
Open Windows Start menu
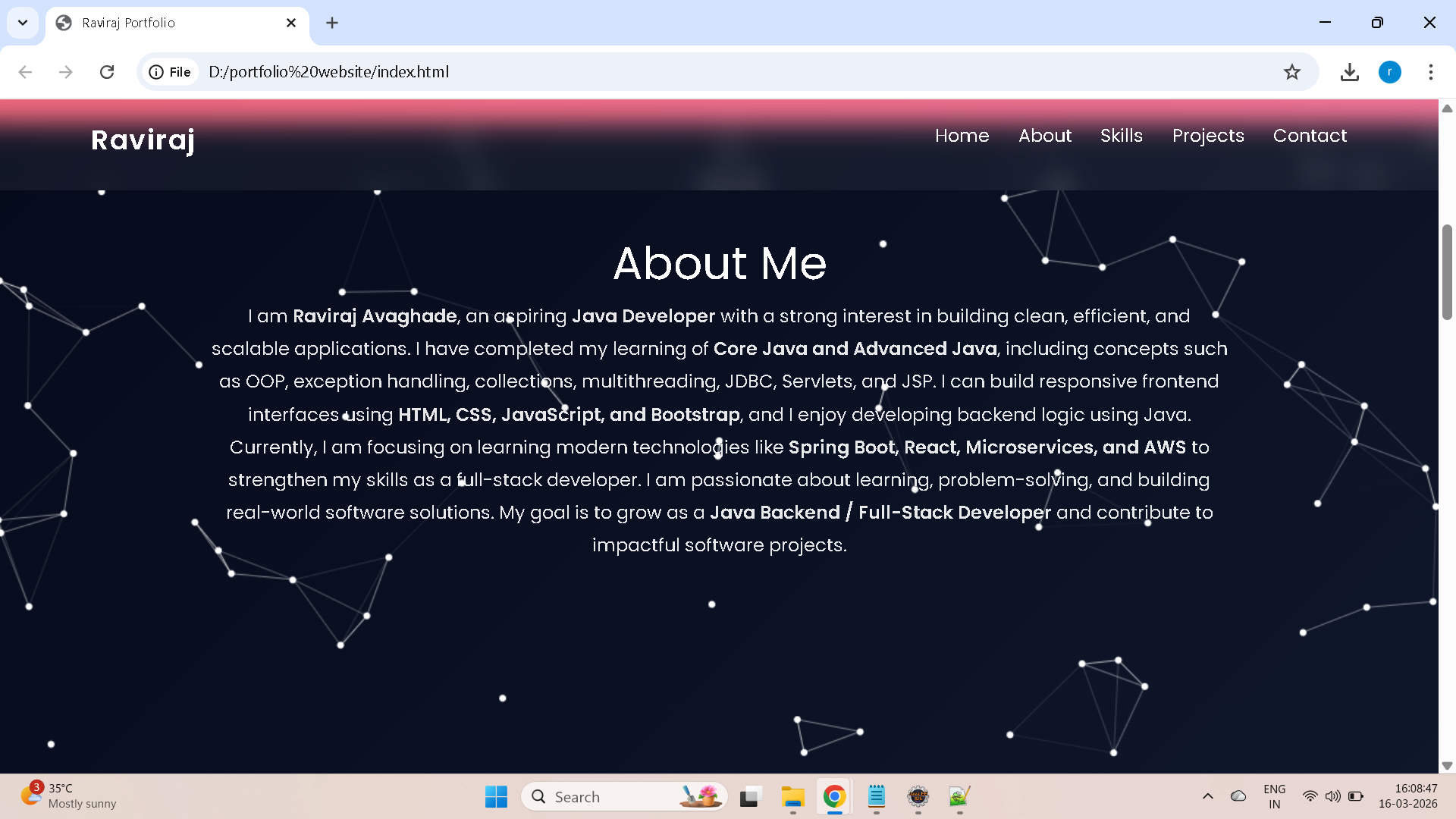coord(496,796)
